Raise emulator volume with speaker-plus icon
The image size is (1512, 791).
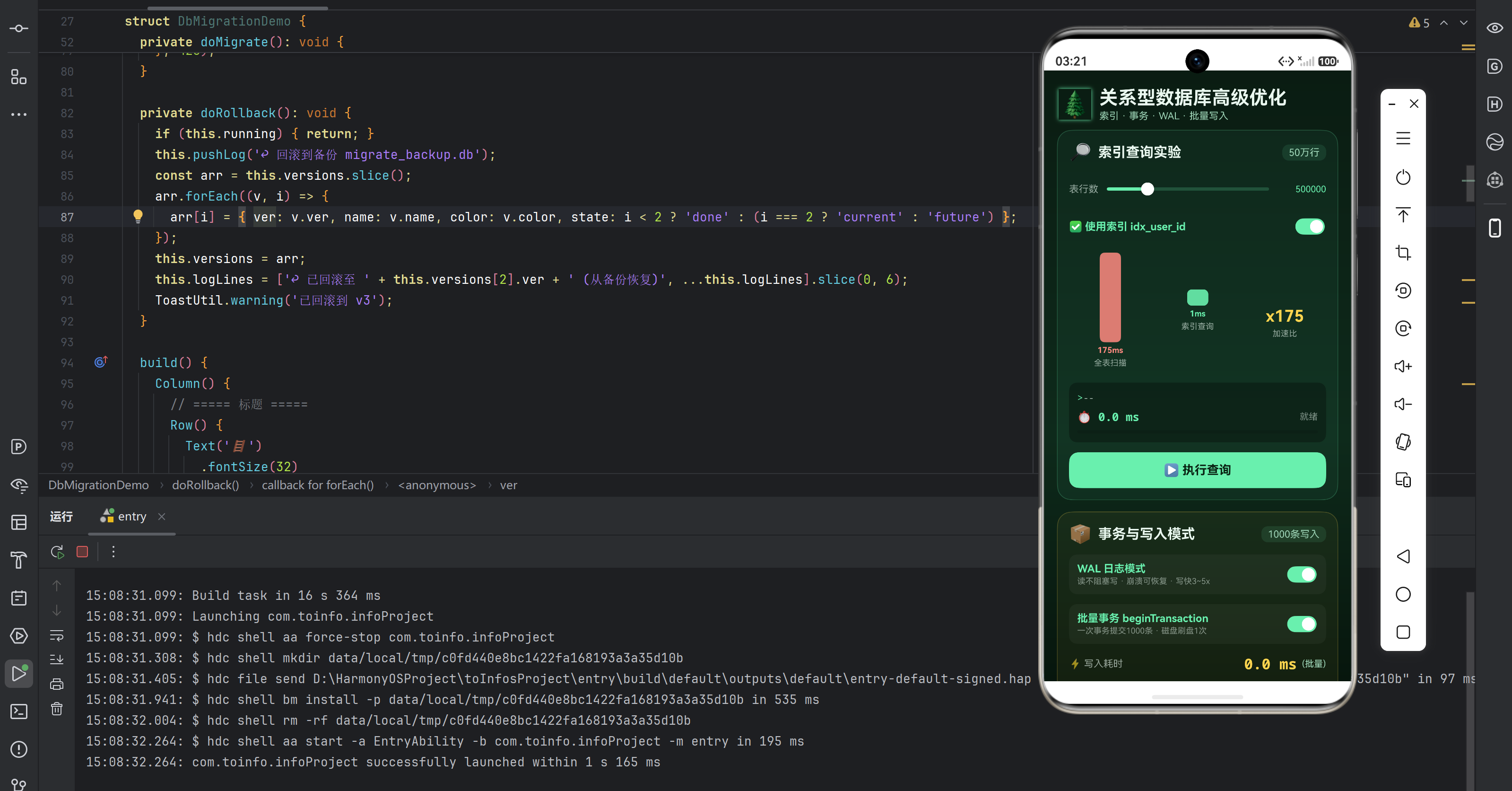point(1403,366)
